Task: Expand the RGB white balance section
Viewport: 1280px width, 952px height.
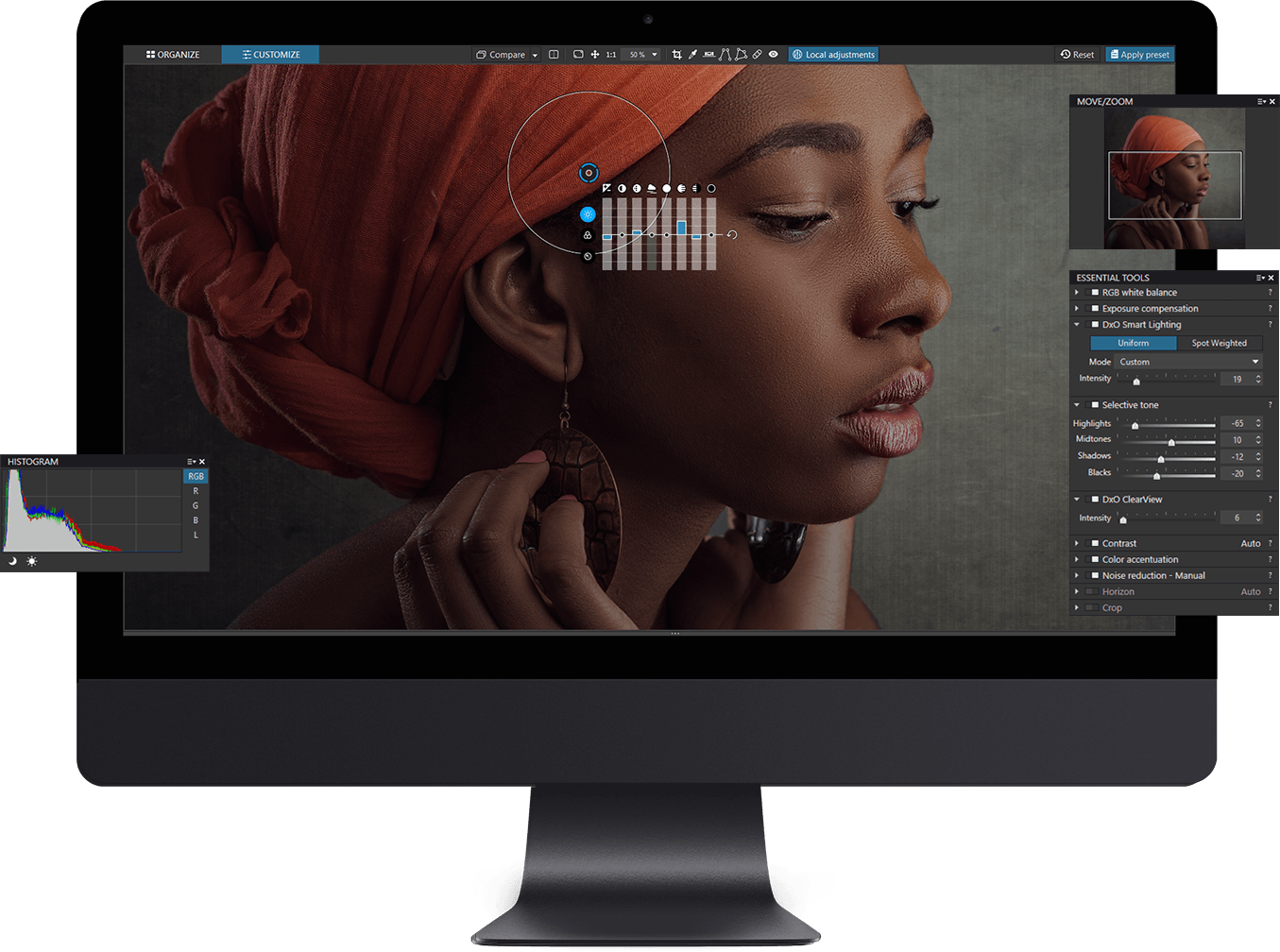Action: coord(1077,293)
